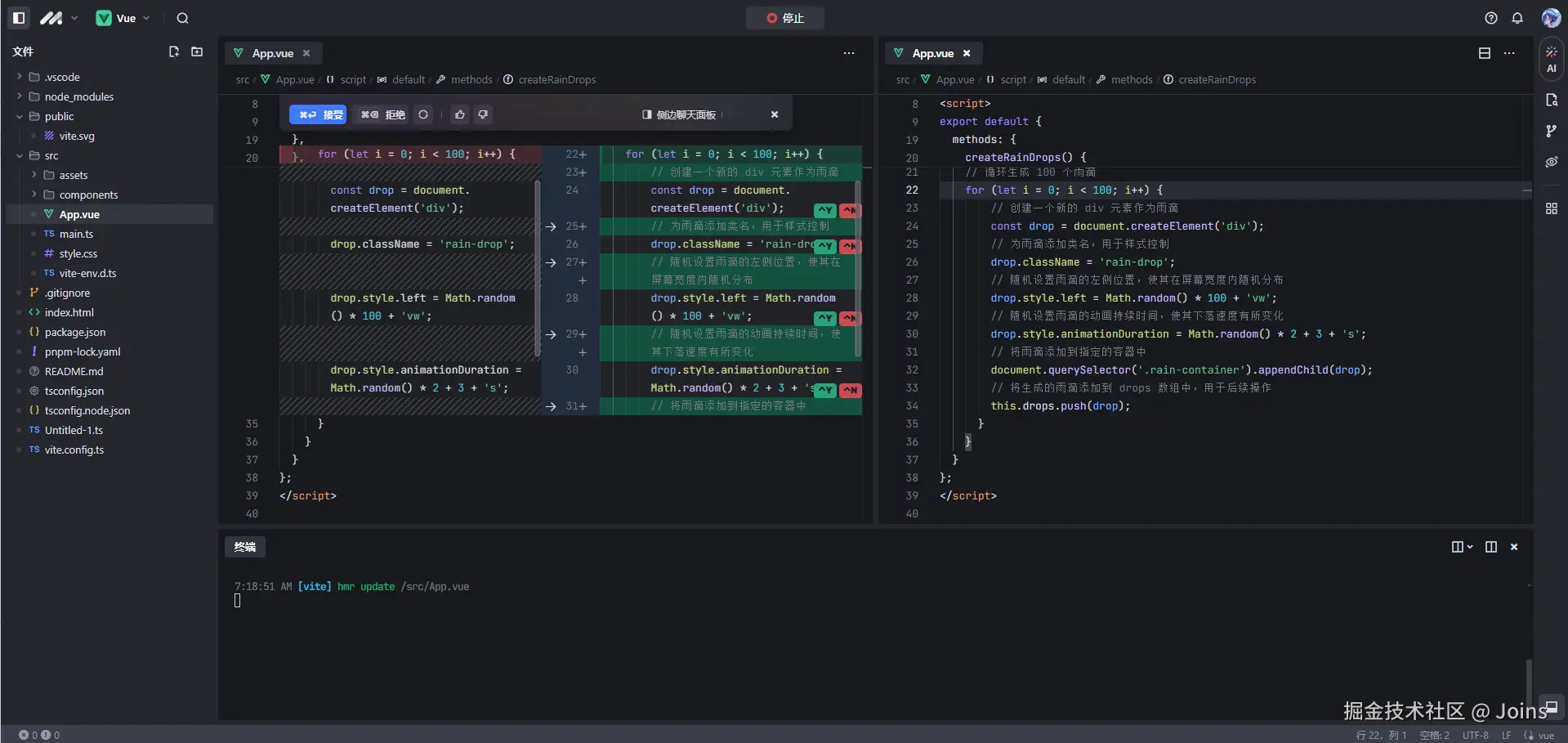Click thumbs down feedback icon

click(x=483, y=114)
